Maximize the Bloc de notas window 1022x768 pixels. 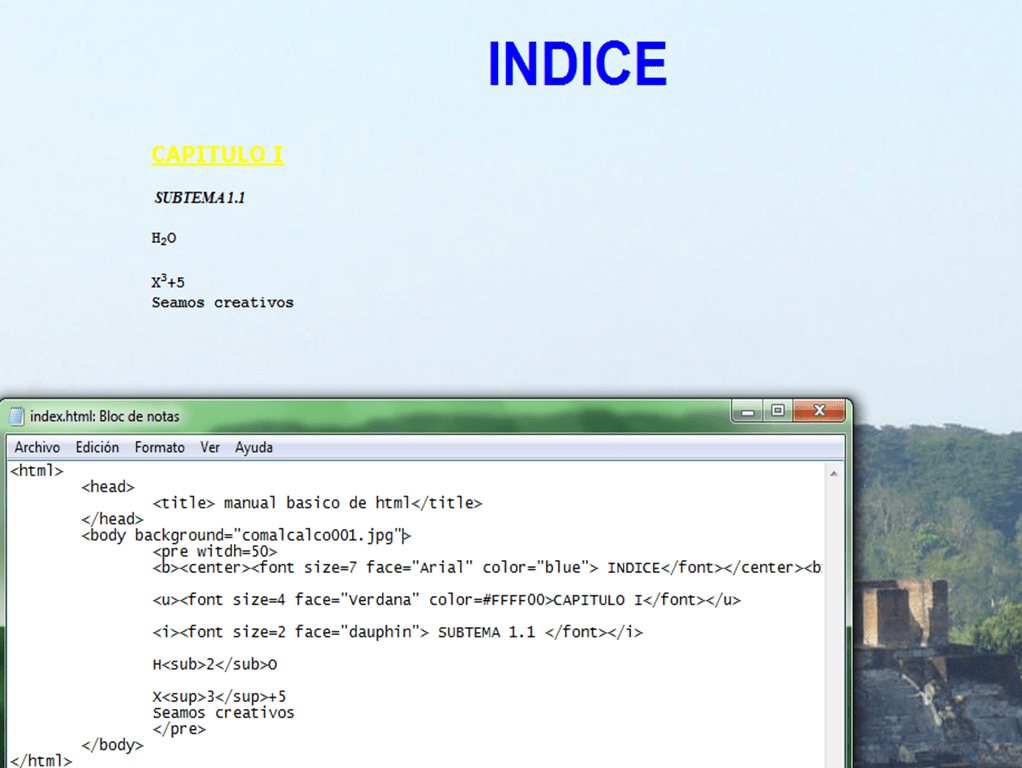tap(776, 411)
